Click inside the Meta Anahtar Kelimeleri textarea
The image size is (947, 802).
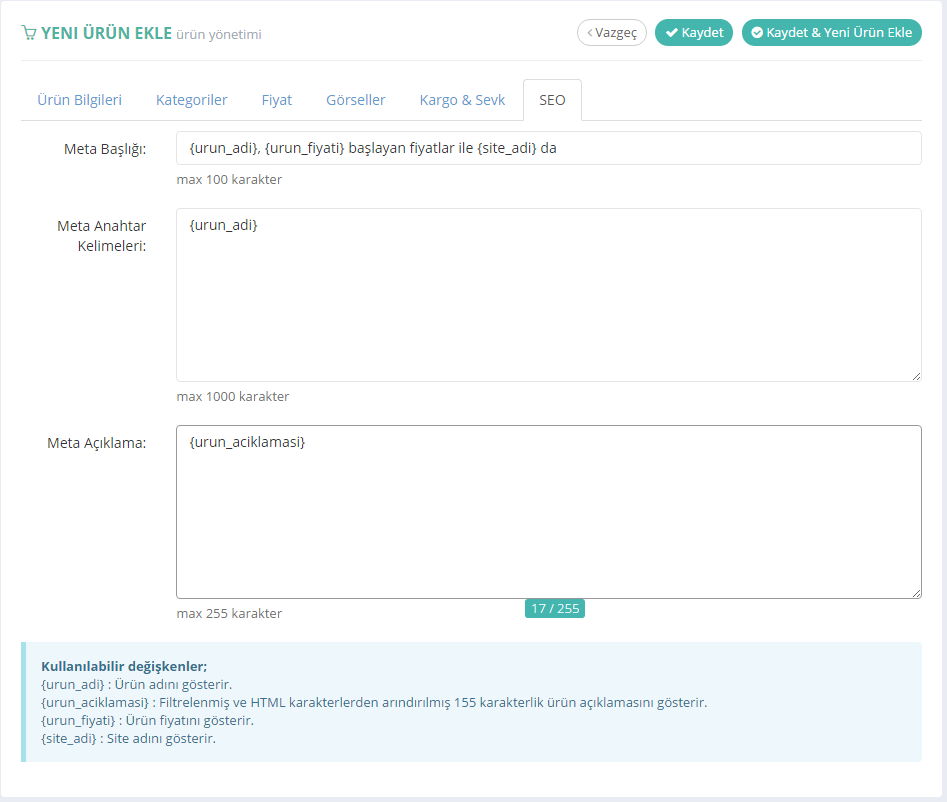(548, 294)
